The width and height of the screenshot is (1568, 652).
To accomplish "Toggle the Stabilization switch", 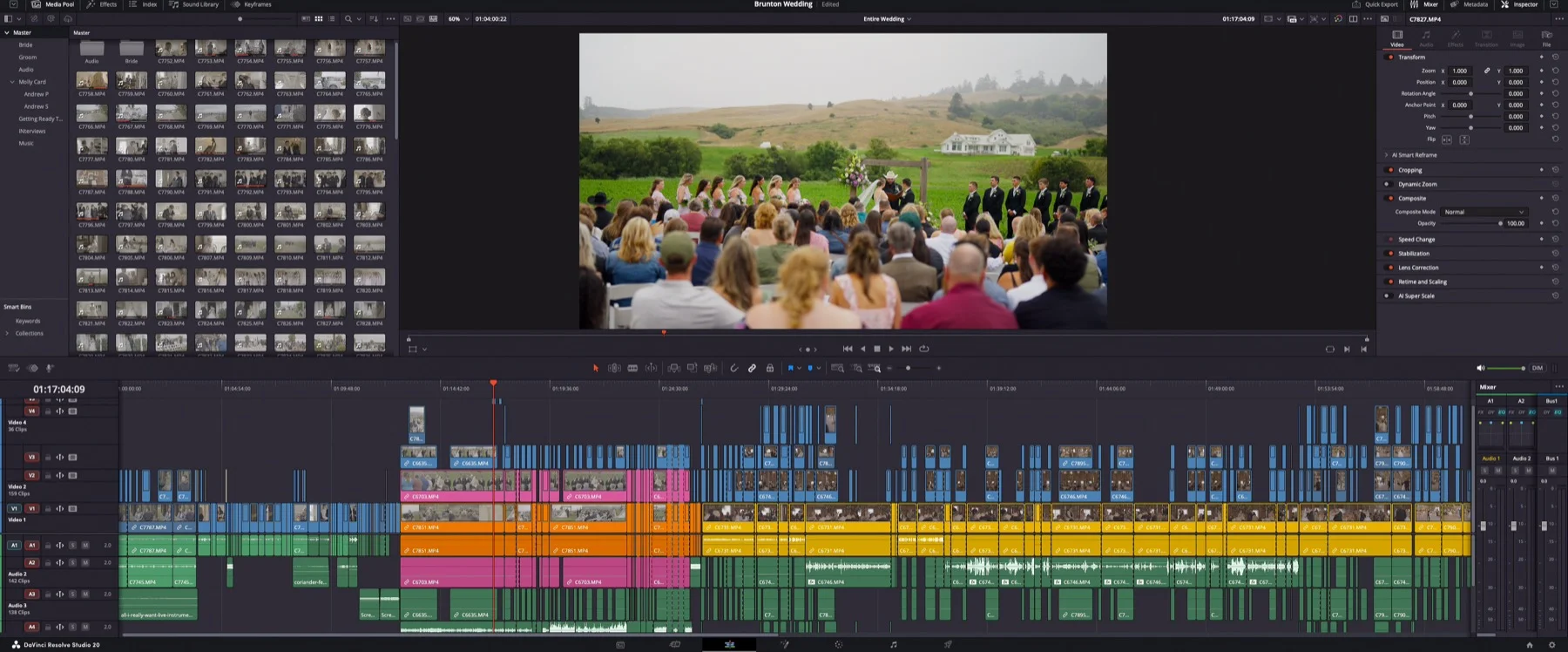I will pos(1390,254).
